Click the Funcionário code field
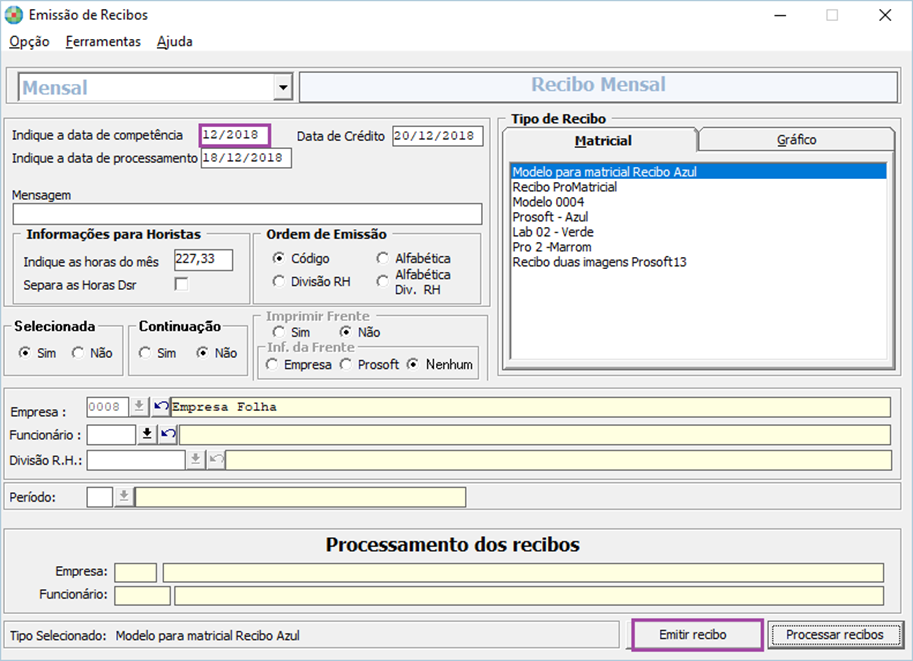This screenshot has width=913, height=661. point(111,434)
